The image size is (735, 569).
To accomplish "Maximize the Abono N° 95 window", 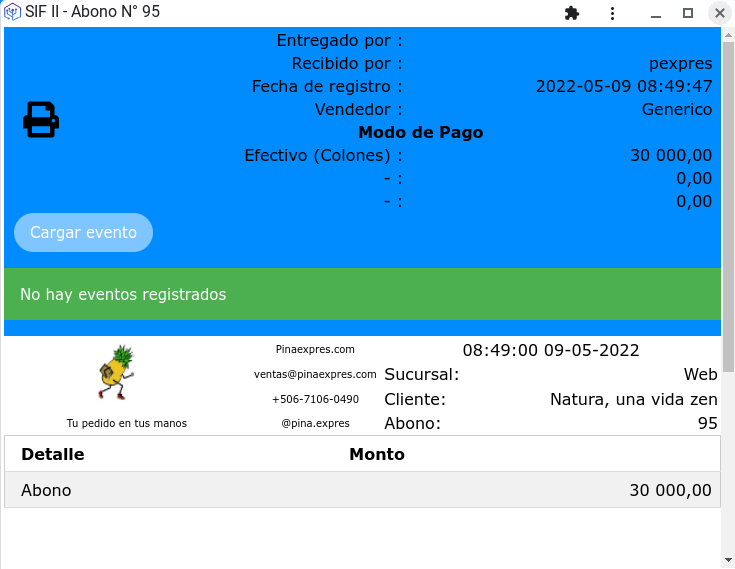I will coord(688,13).
